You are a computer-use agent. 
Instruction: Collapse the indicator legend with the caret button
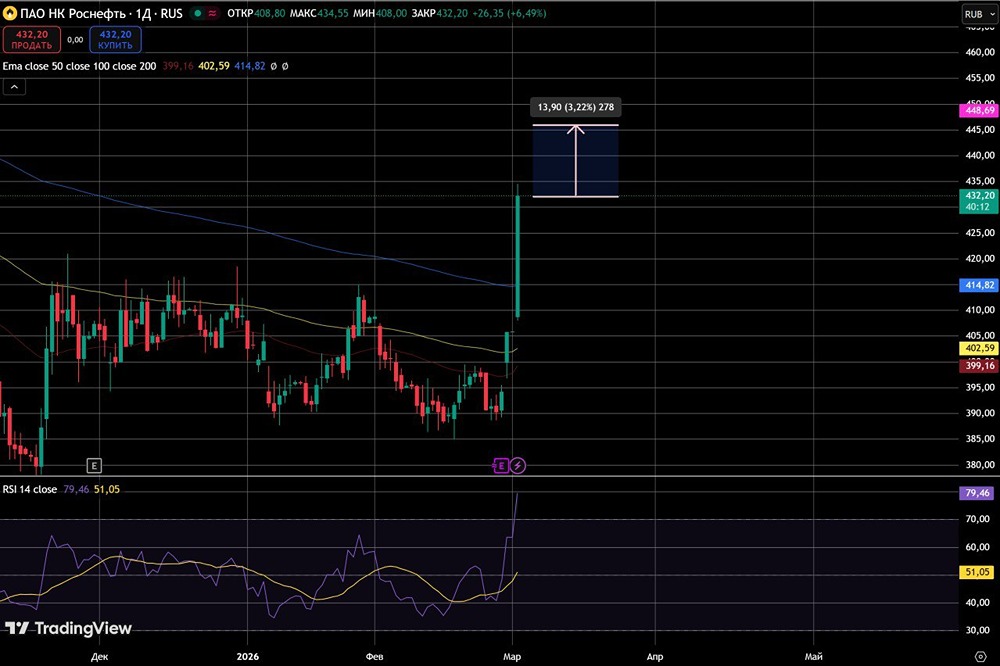click(14, 87)
